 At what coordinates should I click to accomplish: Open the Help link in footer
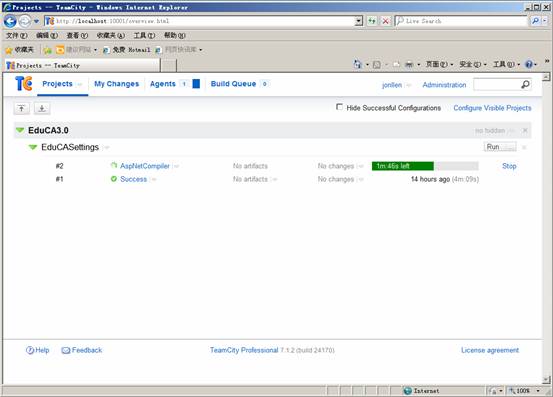coord(42,350)
